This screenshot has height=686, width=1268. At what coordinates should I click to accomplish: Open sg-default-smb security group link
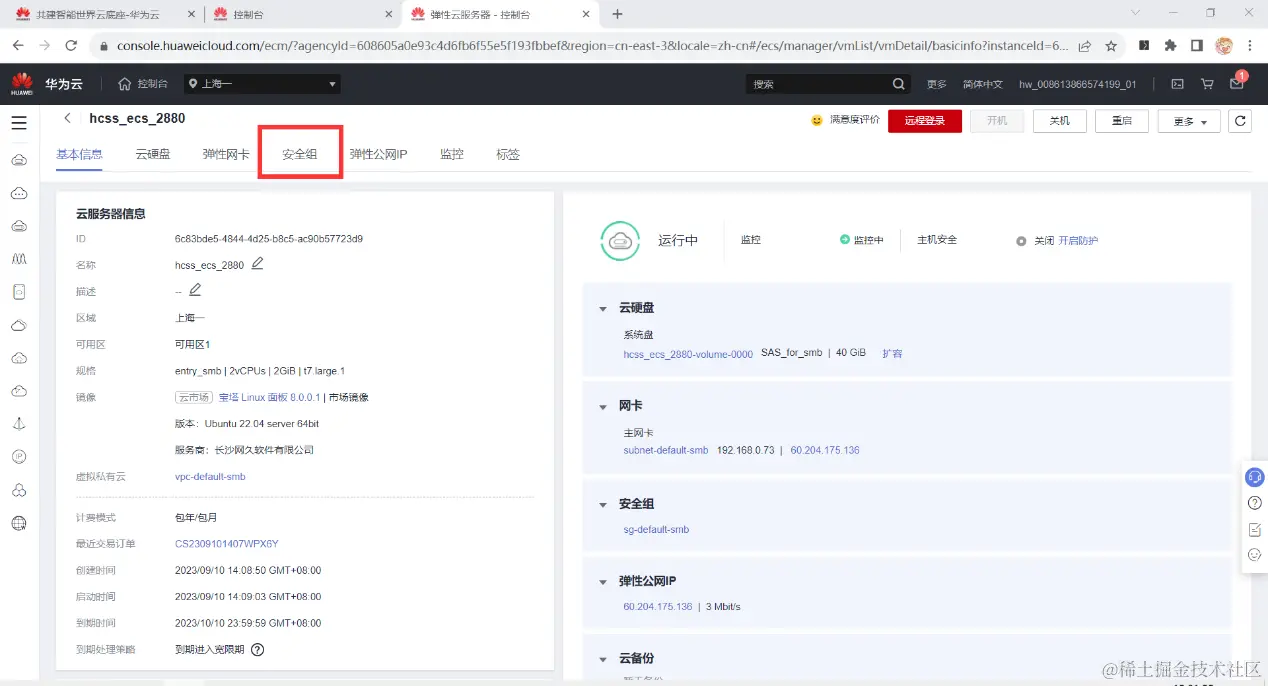tap(656, 529)
